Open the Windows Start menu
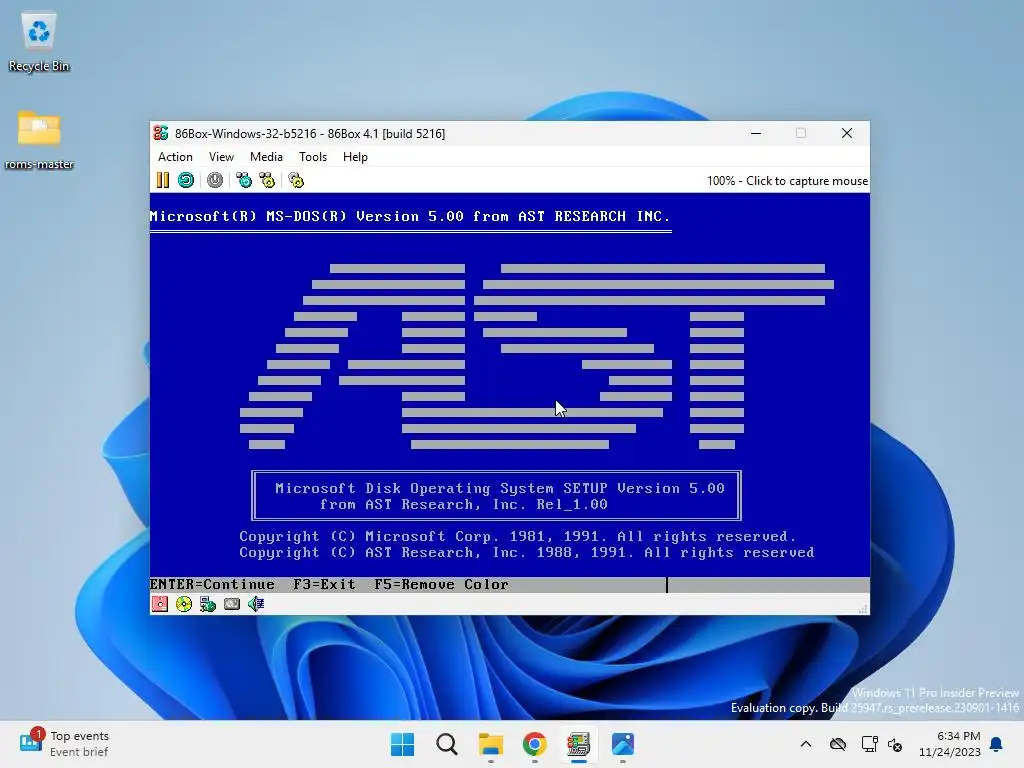This screenshot has width=1024, height=768. pos(402,744)
